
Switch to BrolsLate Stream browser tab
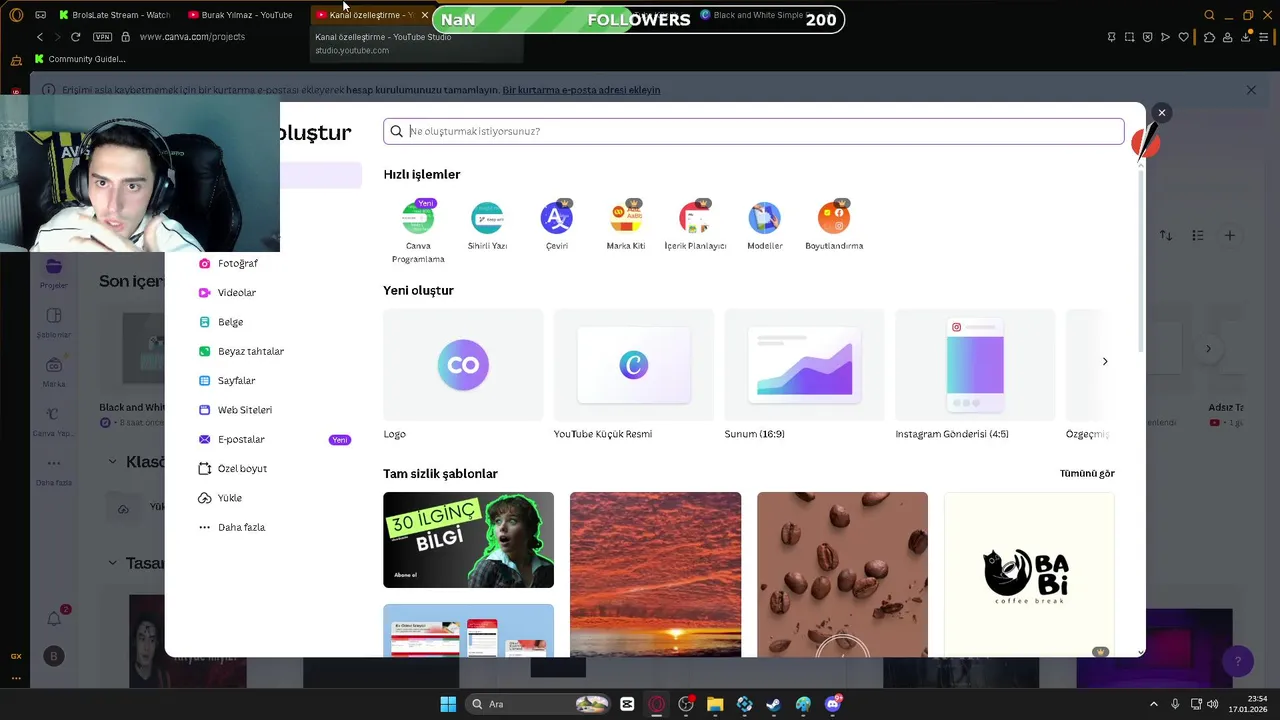click(x=115, y=15)
